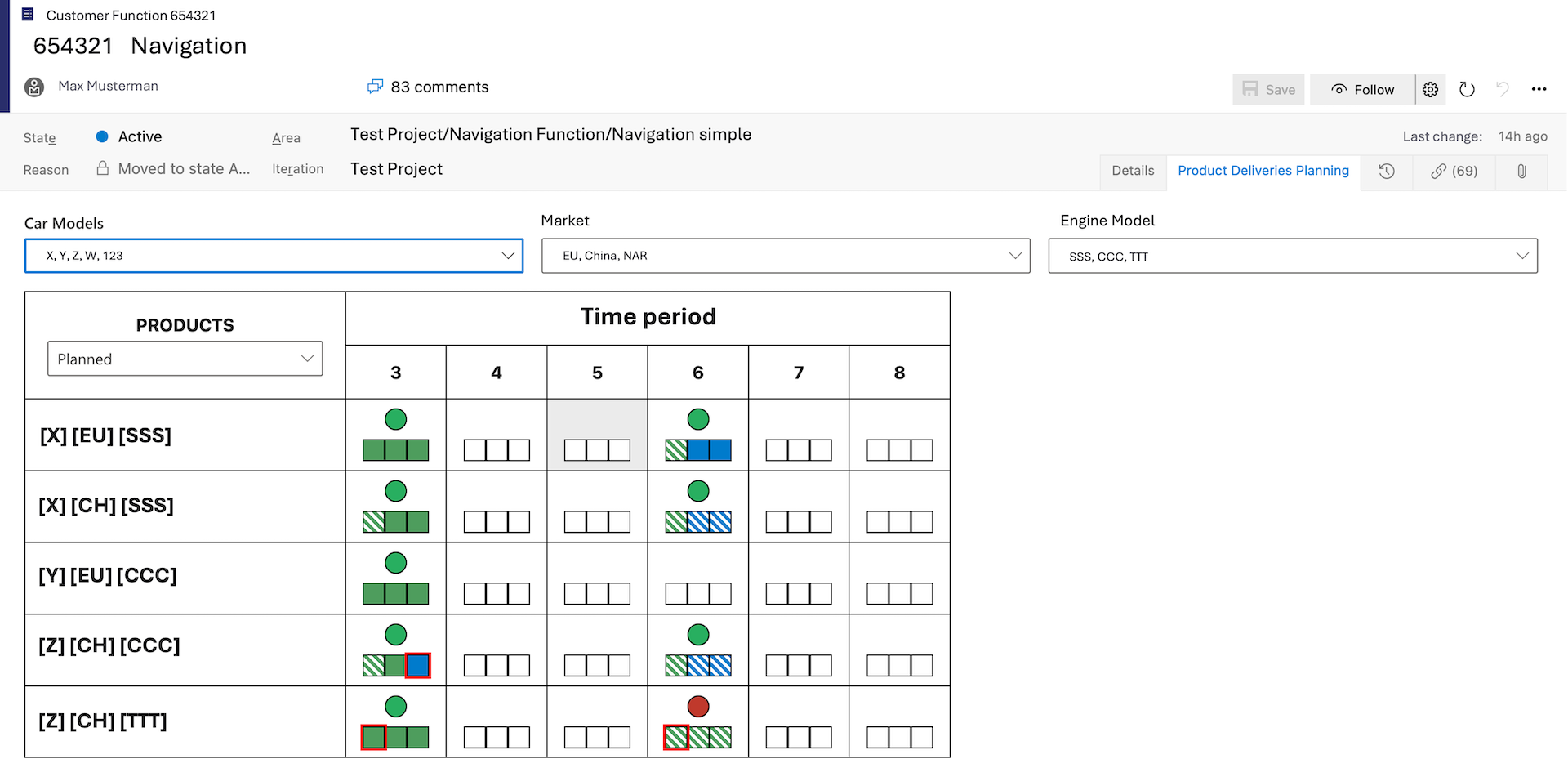This screenshot has height=759, width=1568.
Task: Expand the Market dropdown
Action: pos(786,256)
